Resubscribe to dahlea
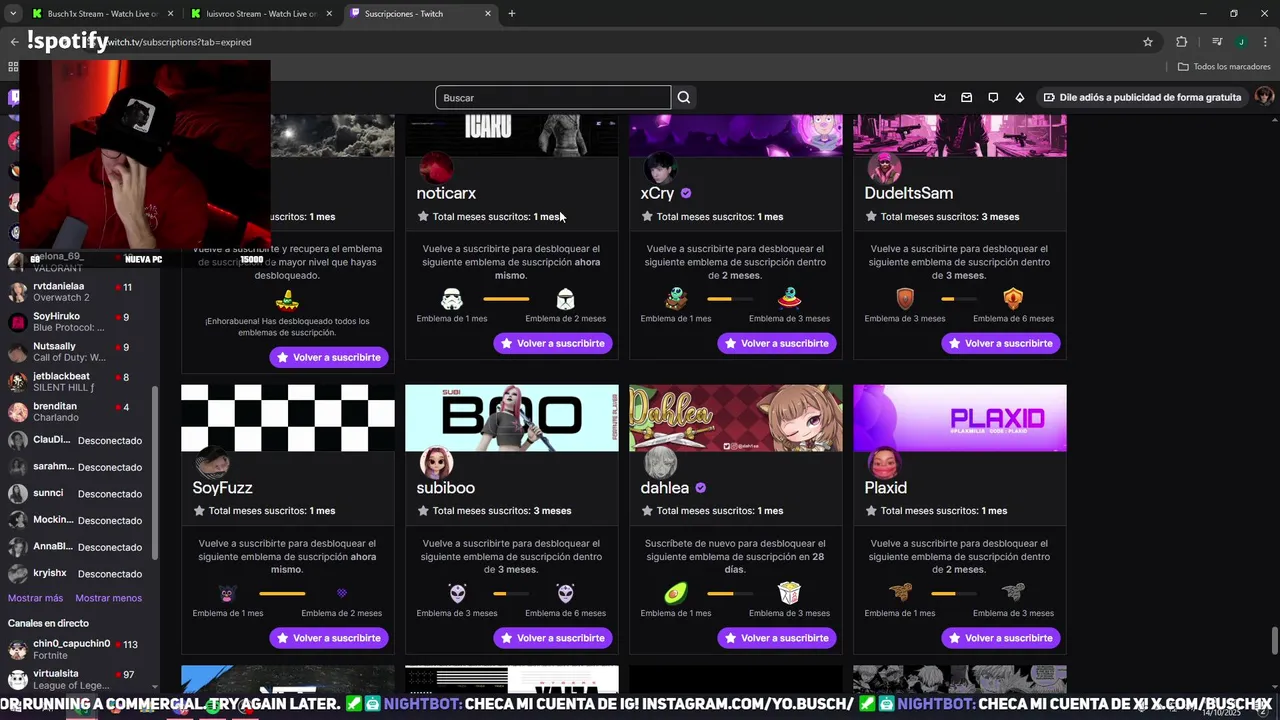1280x720 pixels. (776, 638)
